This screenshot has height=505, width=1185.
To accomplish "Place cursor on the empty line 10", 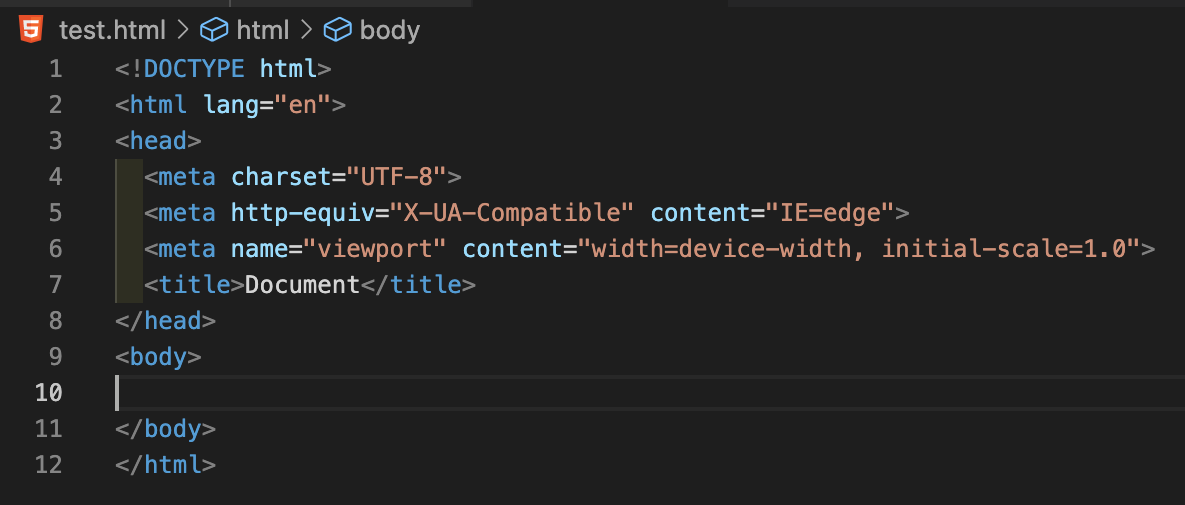I will [400, 393].
